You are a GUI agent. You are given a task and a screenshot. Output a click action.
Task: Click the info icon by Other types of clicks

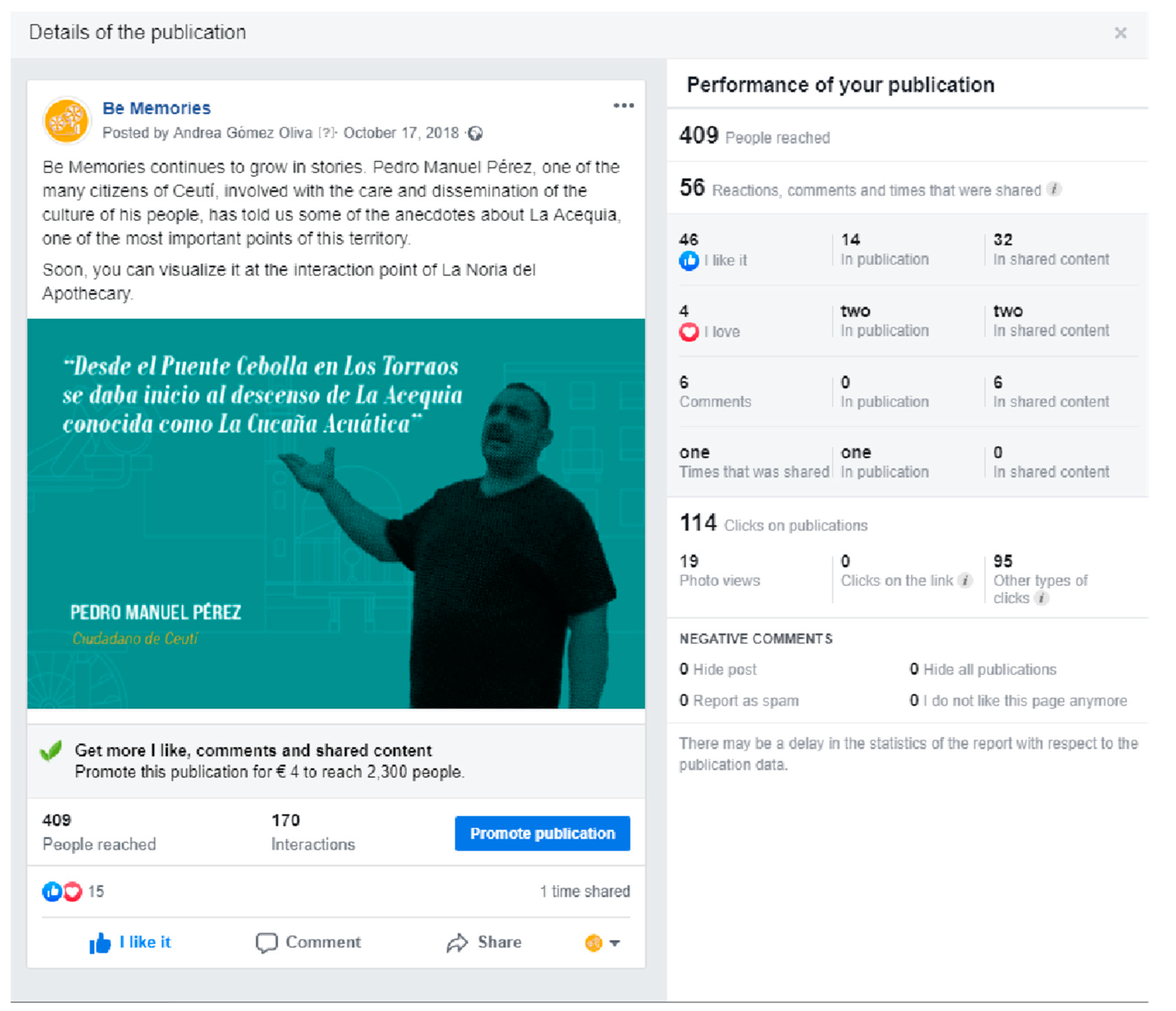1042,598
